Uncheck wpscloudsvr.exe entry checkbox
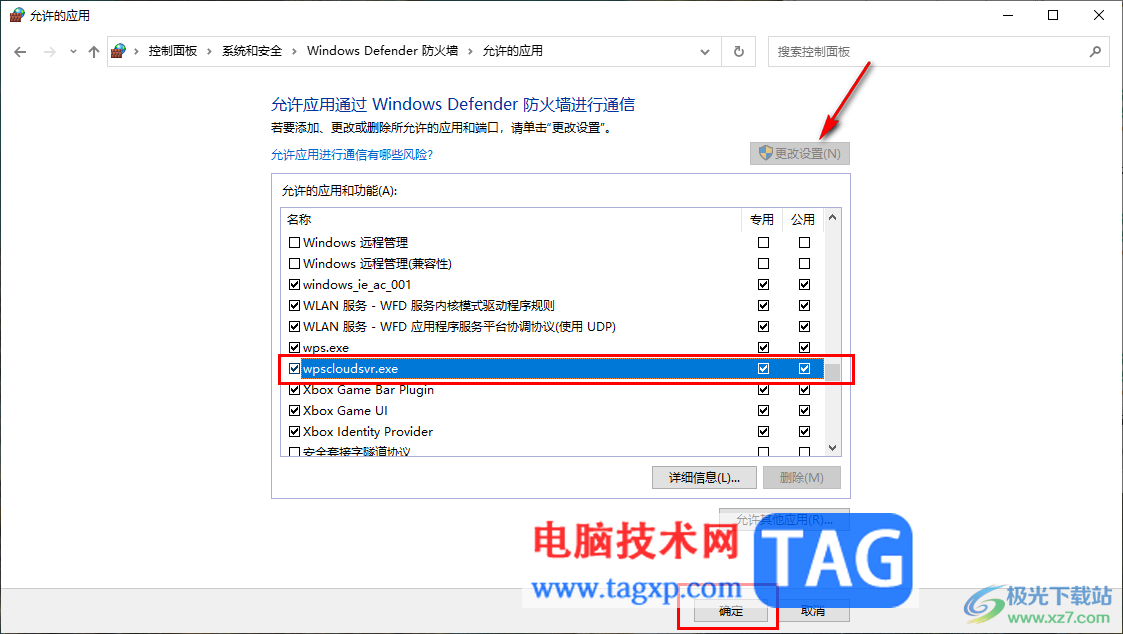Viewport: 1123px width, 634px height. pos(294,369)
